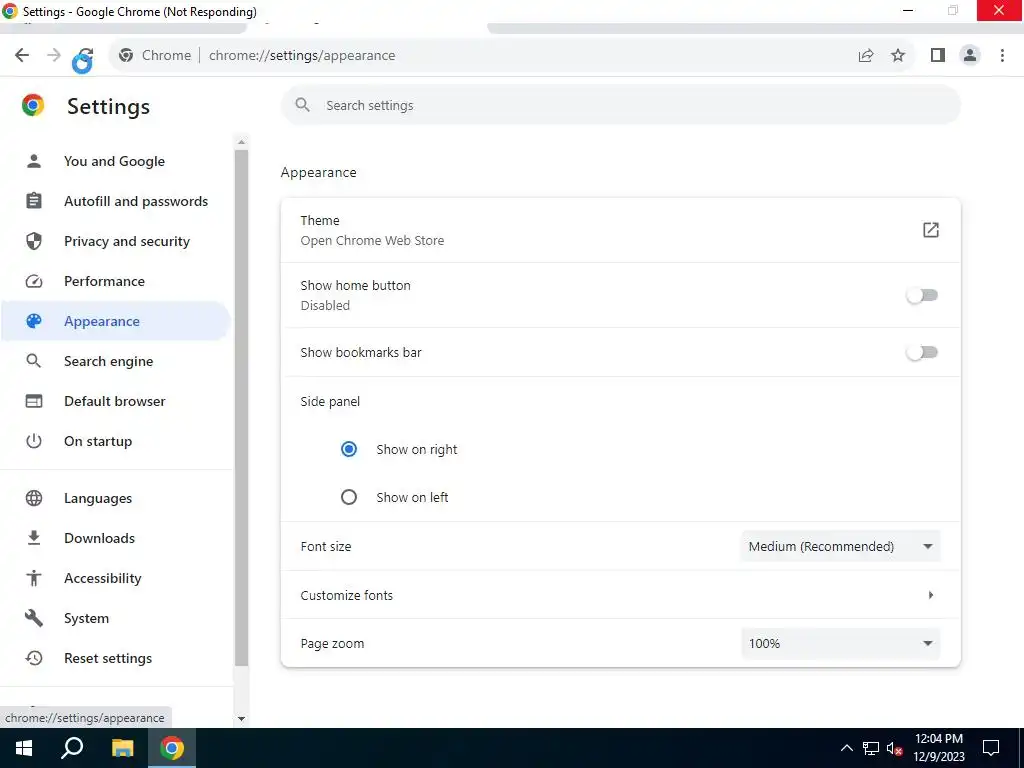Viewport: 1024px width, 768px height.
Task: Enable the Show bookmarks bar toggle
Action: point(922,353)
